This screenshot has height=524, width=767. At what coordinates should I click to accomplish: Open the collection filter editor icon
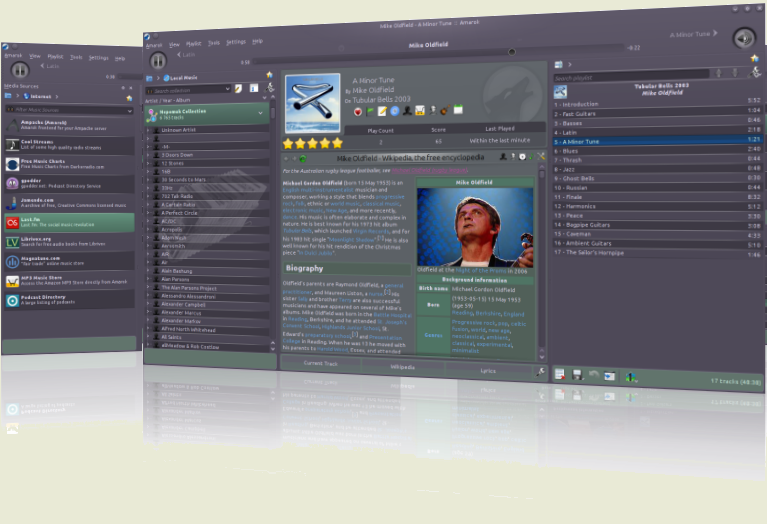[238, 89]
